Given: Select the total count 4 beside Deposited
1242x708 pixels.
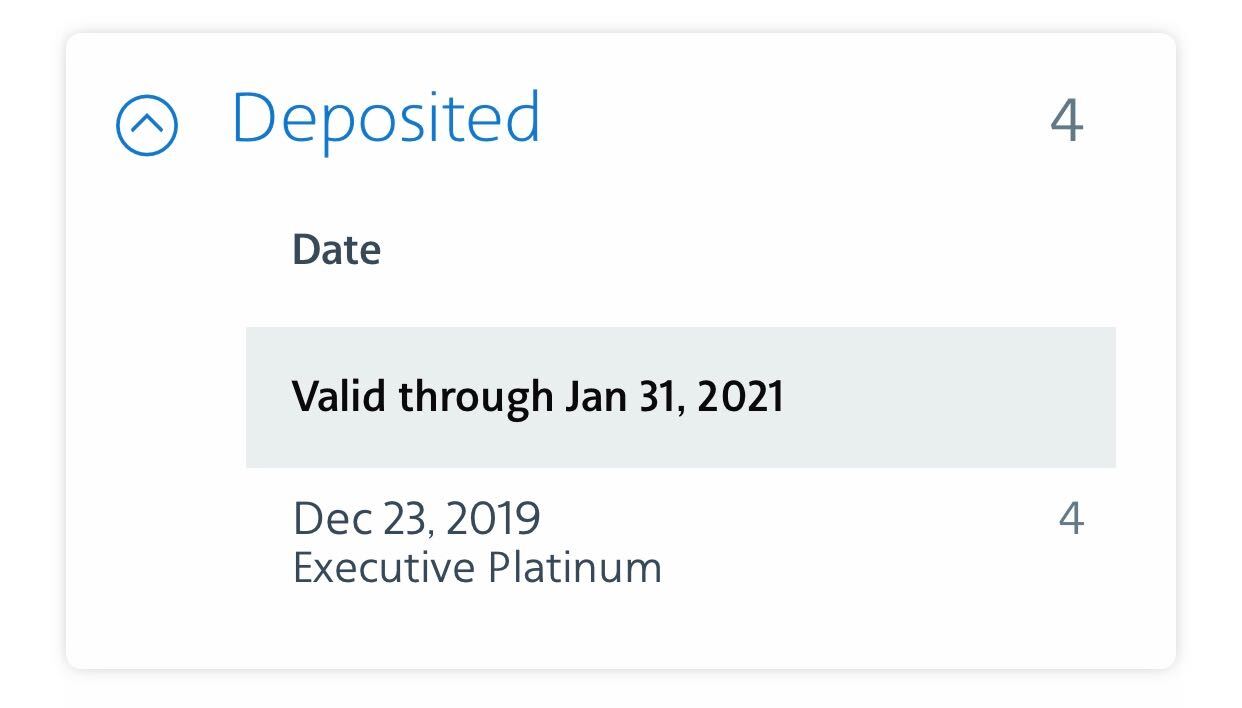Looking at the screenshot, I should [1067, 121].
